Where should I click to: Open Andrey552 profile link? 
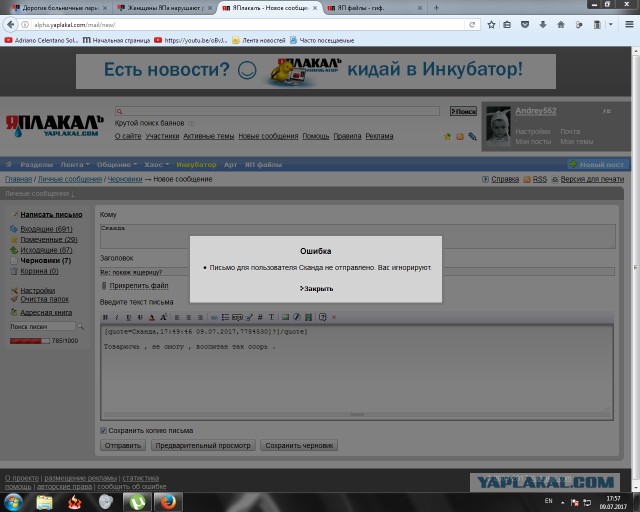[x=536, y=111]
